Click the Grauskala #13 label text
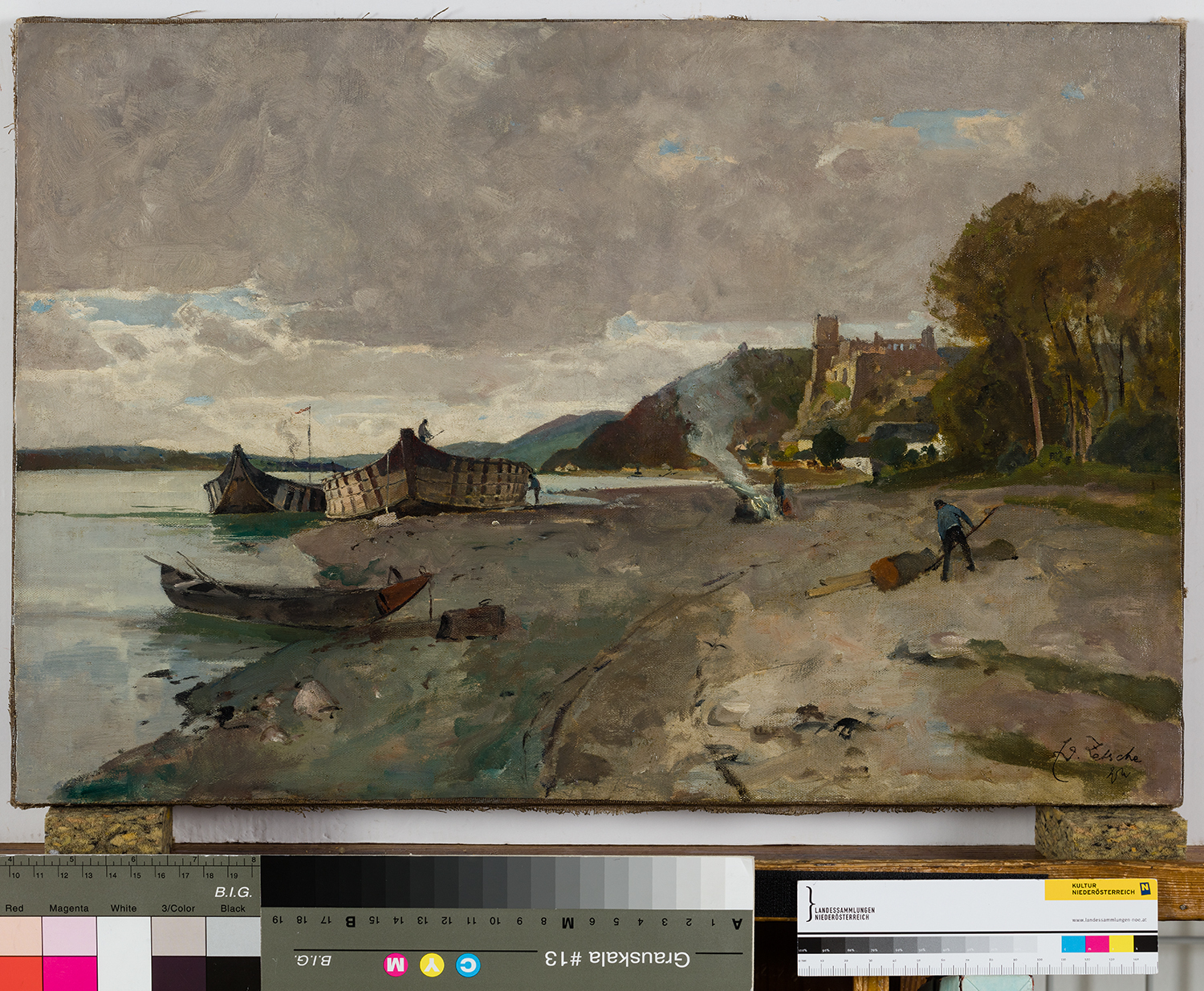1204x991 pixels. point(616,958)
